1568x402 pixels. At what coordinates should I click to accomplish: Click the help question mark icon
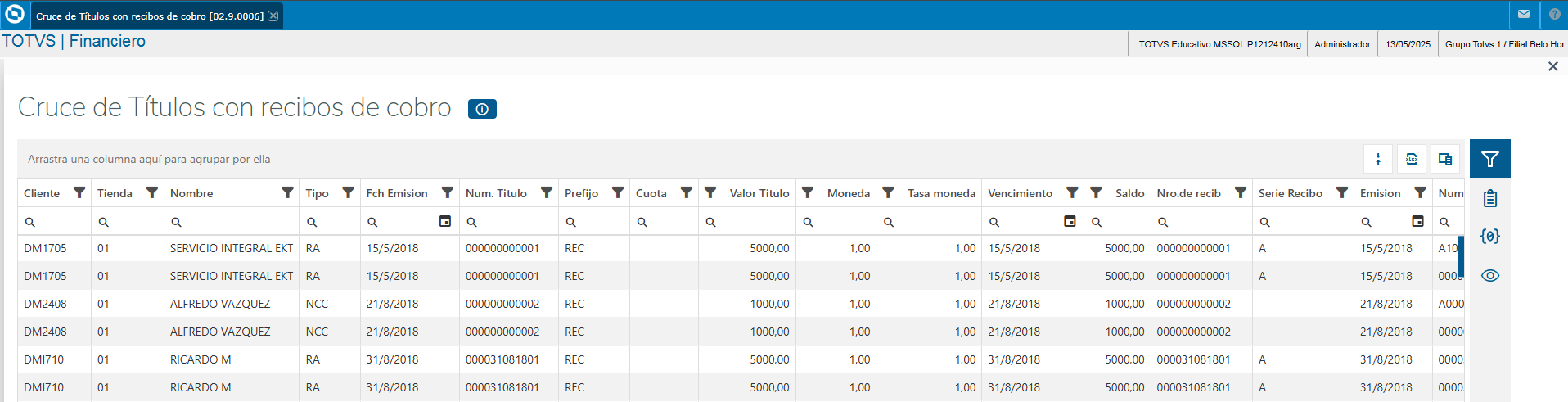pos(1554,15)
